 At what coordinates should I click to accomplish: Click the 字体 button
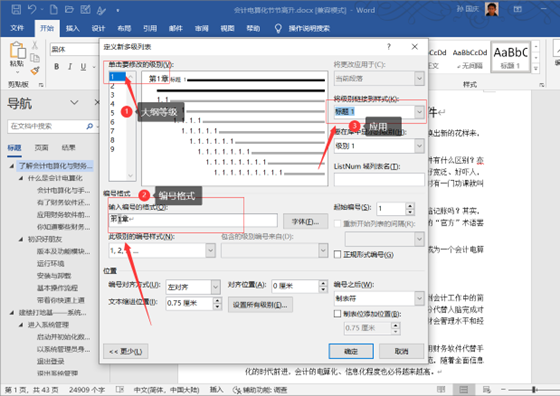[305, 221]
